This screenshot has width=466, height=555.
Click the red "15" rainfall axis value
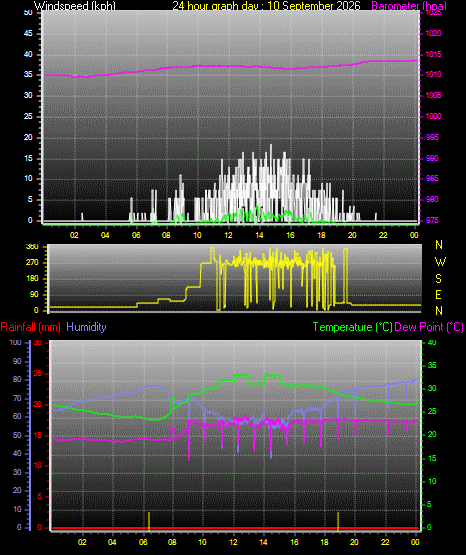(38, 435)
